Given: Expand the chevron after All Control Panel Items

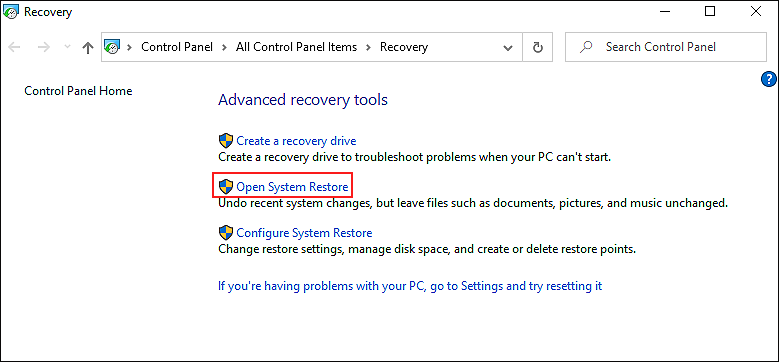Looking at the screenshot, I should point(369,47).
